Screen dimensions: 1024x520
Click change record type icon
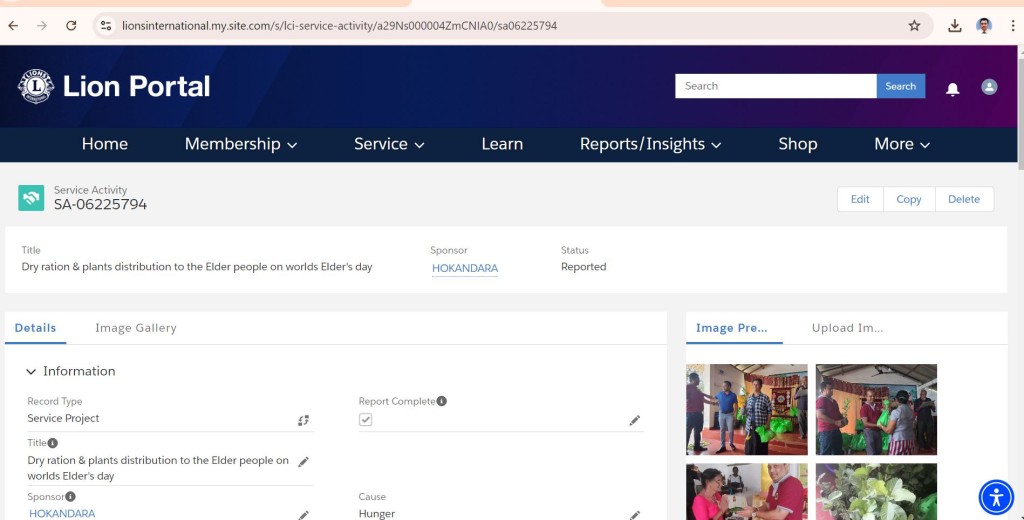(x=304, y=420)
